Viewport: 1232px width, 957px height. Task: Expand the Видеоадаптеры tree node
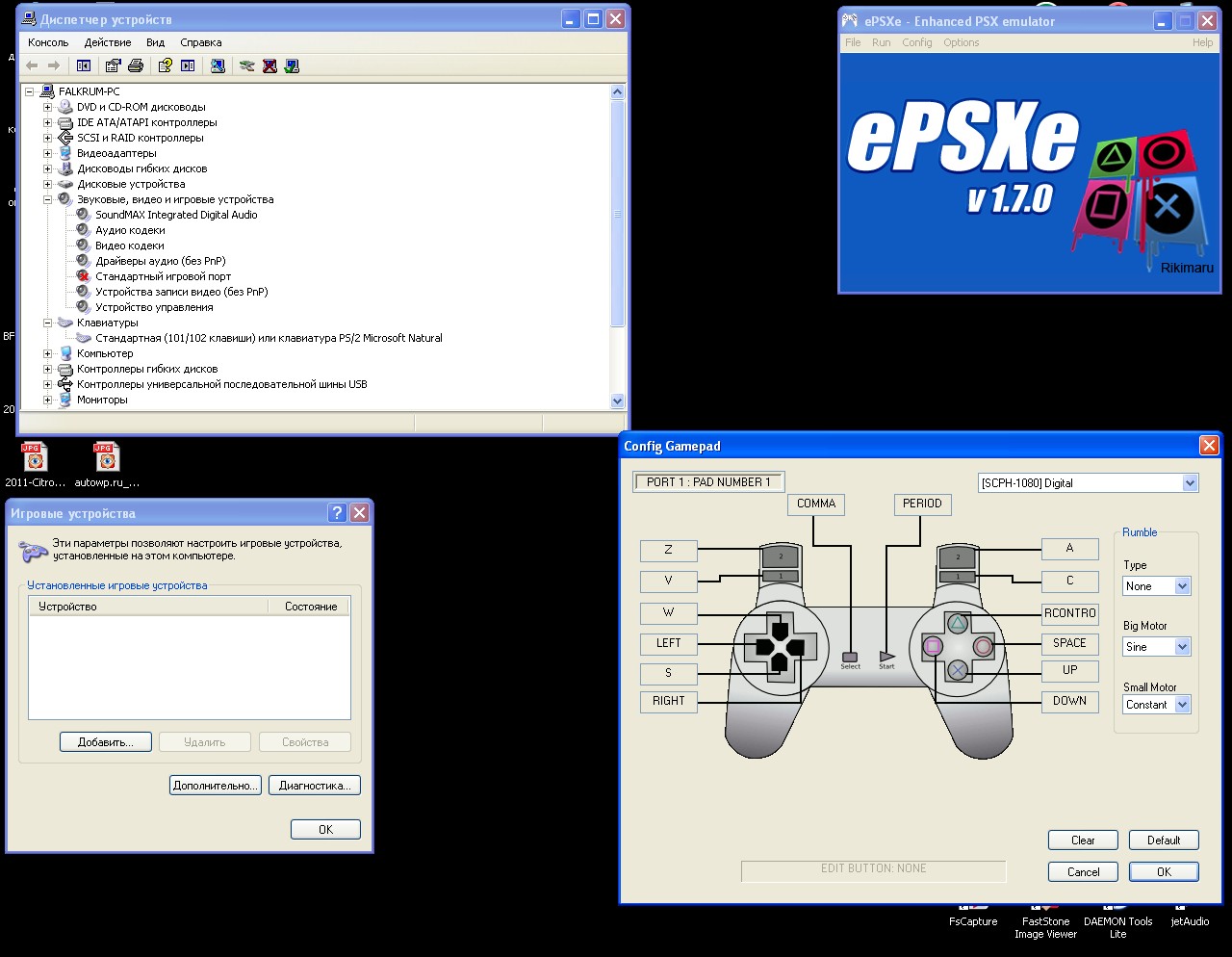[x=47, y=152]
